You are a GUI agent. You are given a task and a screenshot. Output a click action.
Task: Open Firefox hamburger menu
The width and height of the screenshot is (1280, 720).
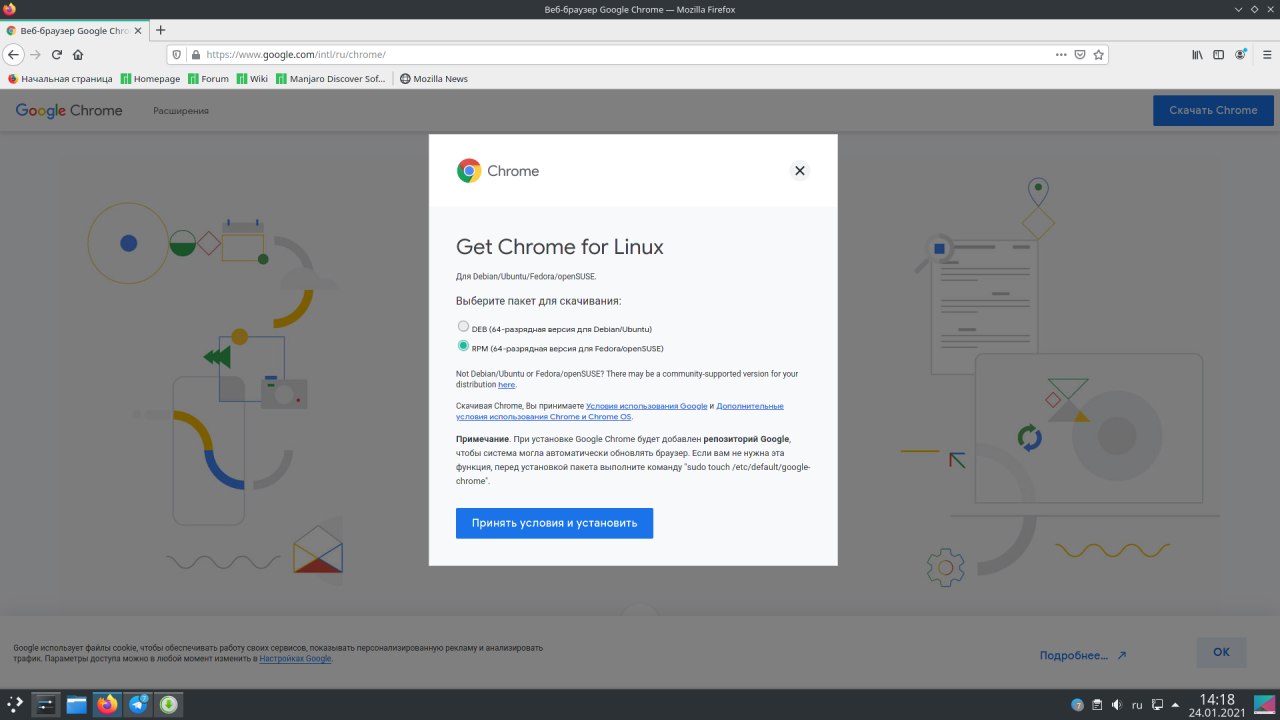click(x=1265, y=55)
